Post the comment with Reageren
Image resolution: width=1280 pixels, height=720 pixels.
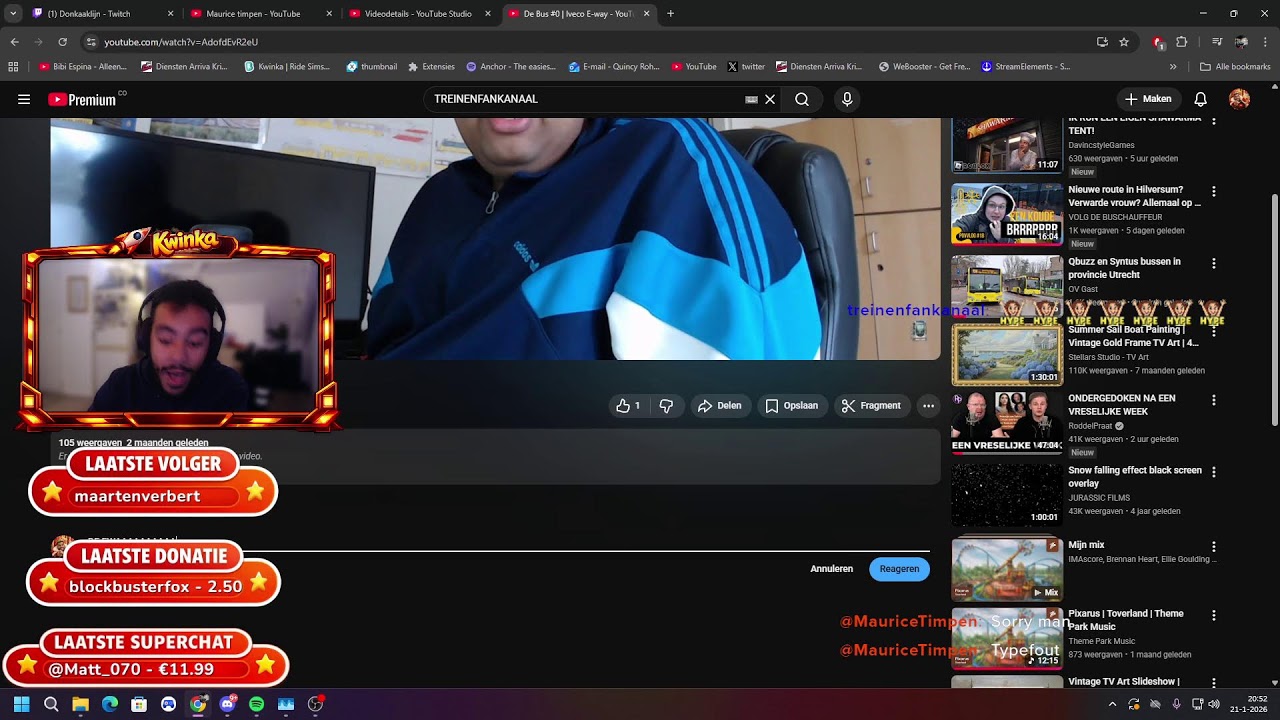pos(899,569)
